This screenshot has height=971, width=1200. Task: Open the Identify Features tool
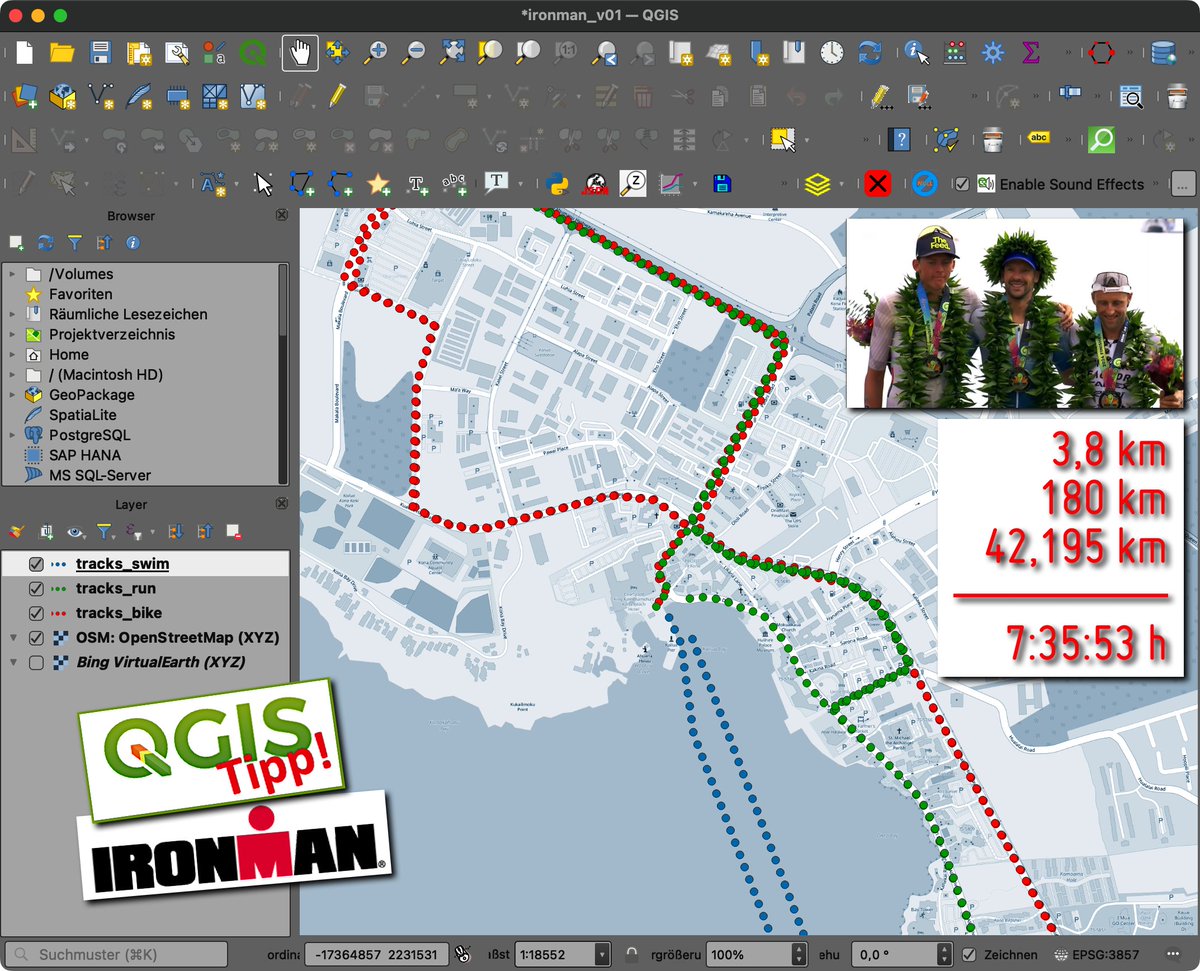pos(913,52)
